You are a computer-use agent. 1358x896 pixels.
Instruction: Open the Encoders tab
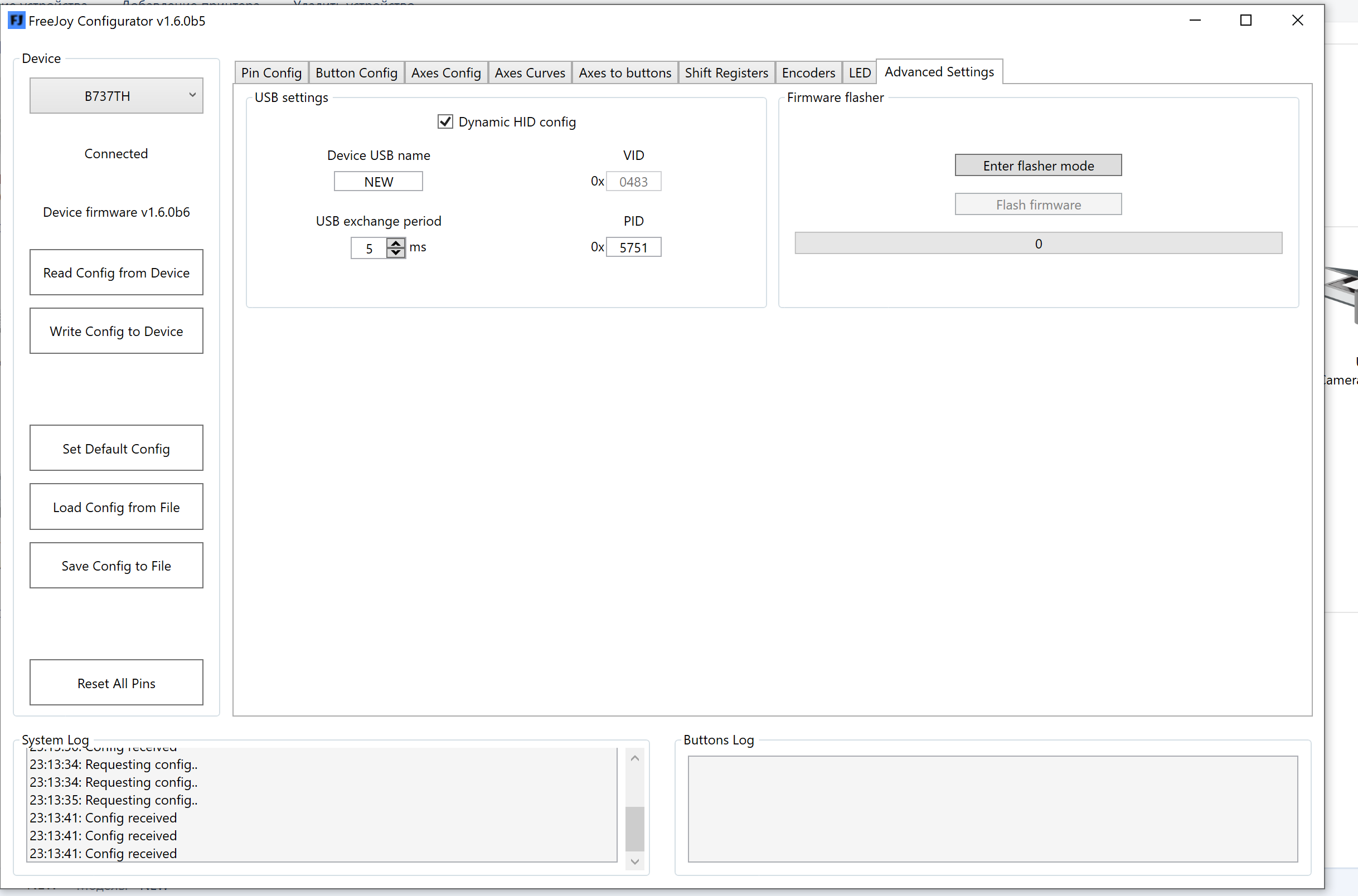(x=809, y=72)
